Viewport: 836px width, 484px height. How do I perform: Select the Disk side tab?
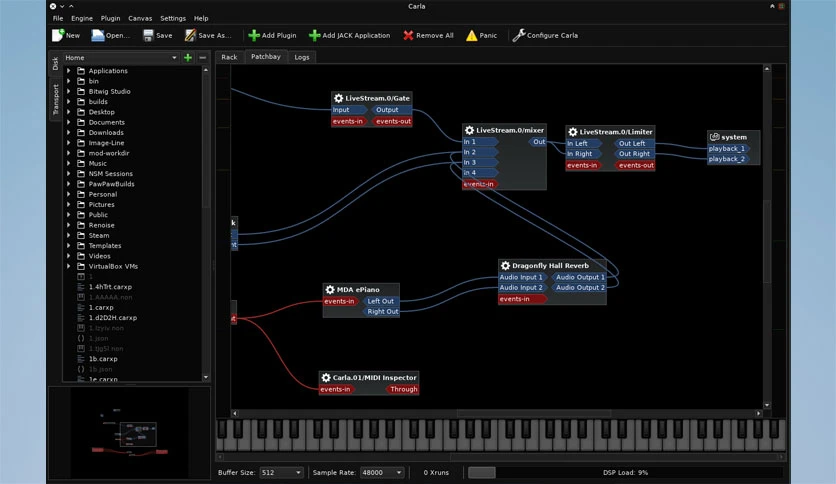point(55,64)
